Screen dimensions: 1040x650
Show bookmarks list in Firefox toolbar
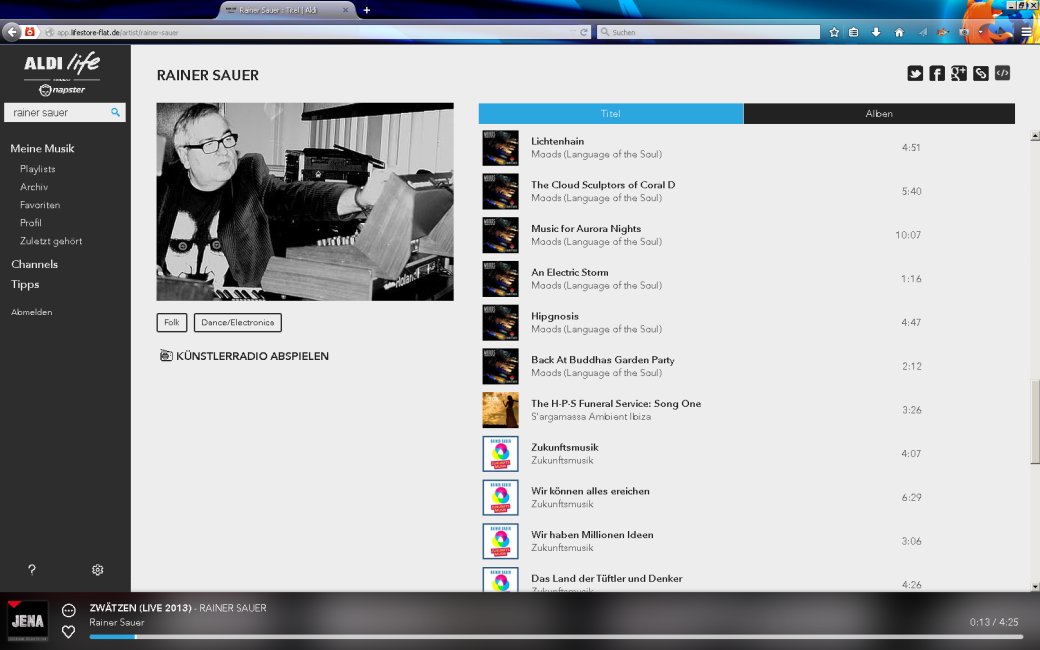tap(854, 32)
